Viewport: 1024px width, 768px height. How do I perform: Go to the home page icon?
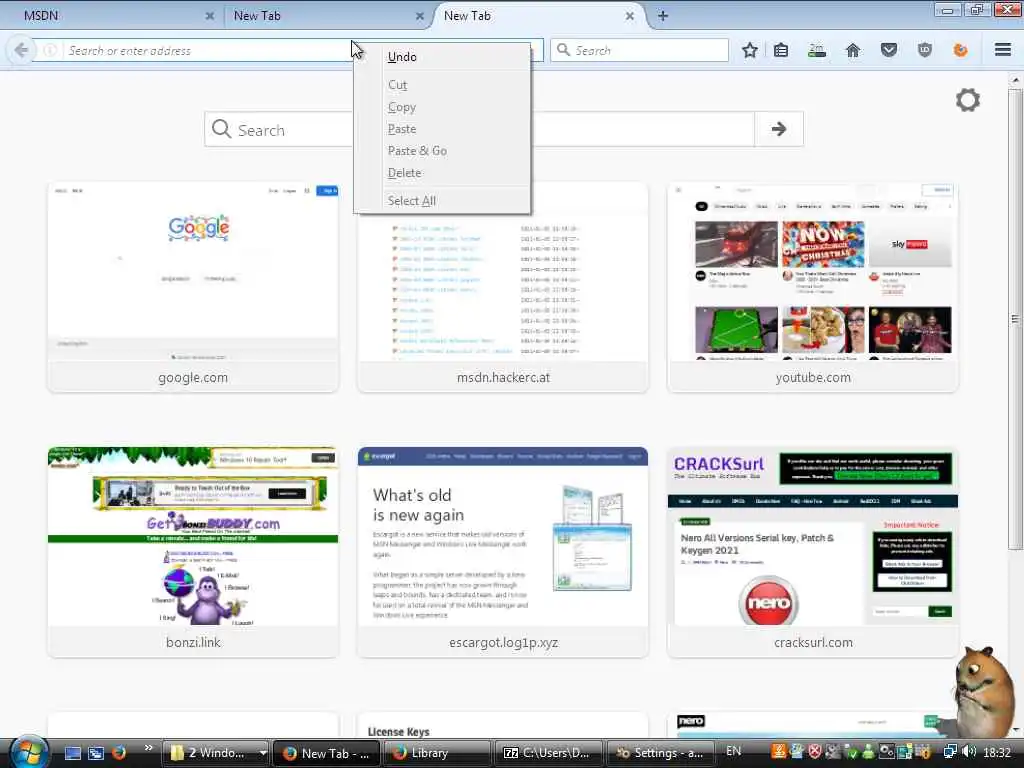(853, 50)
